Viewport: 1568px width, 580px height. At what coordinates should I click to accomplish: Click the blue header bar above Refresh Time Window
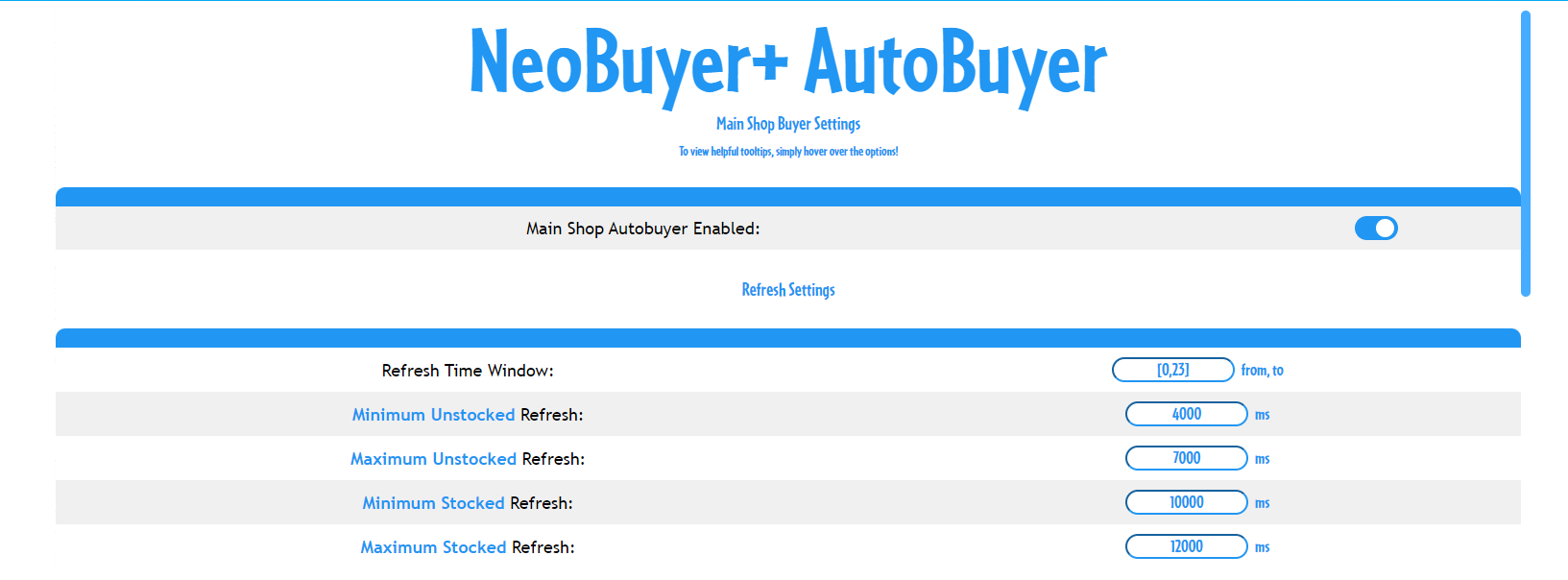click(787, 338)
